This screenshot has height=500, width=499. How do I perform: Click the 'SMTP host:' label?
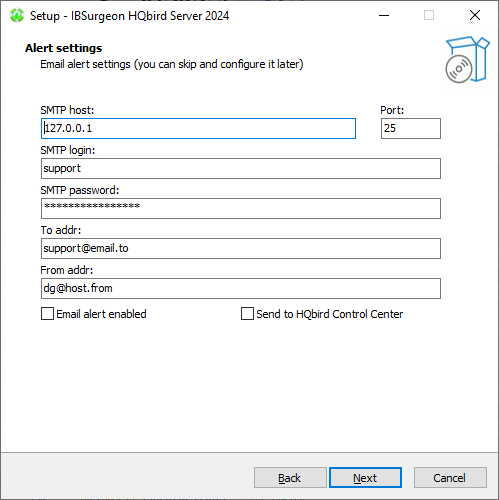point(67,110)
